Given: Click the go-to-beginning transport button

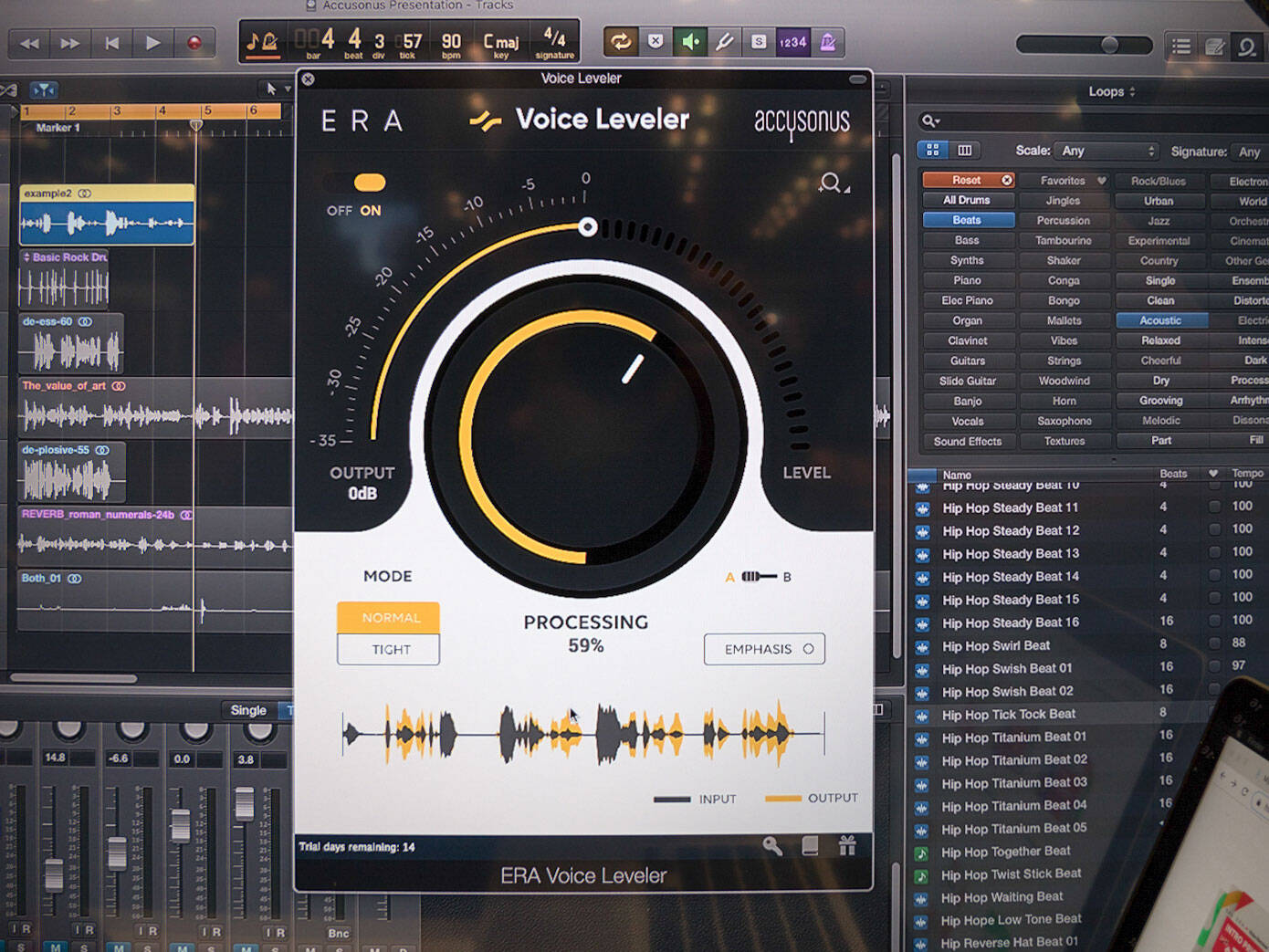Looking at the screenshot, I should coord(111,43).
